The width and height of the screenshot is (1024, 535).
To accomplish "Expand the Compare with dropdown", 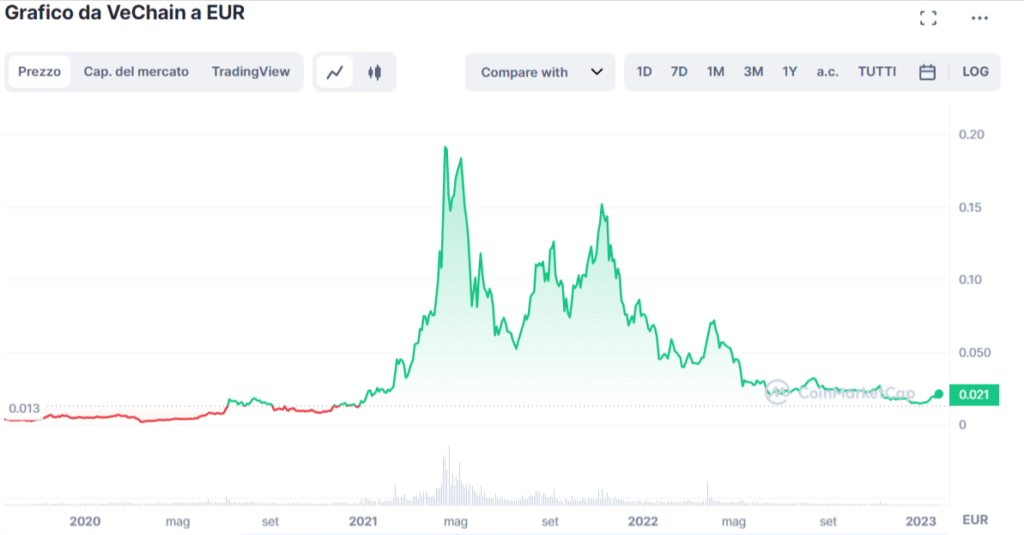I will pos(540,72).
